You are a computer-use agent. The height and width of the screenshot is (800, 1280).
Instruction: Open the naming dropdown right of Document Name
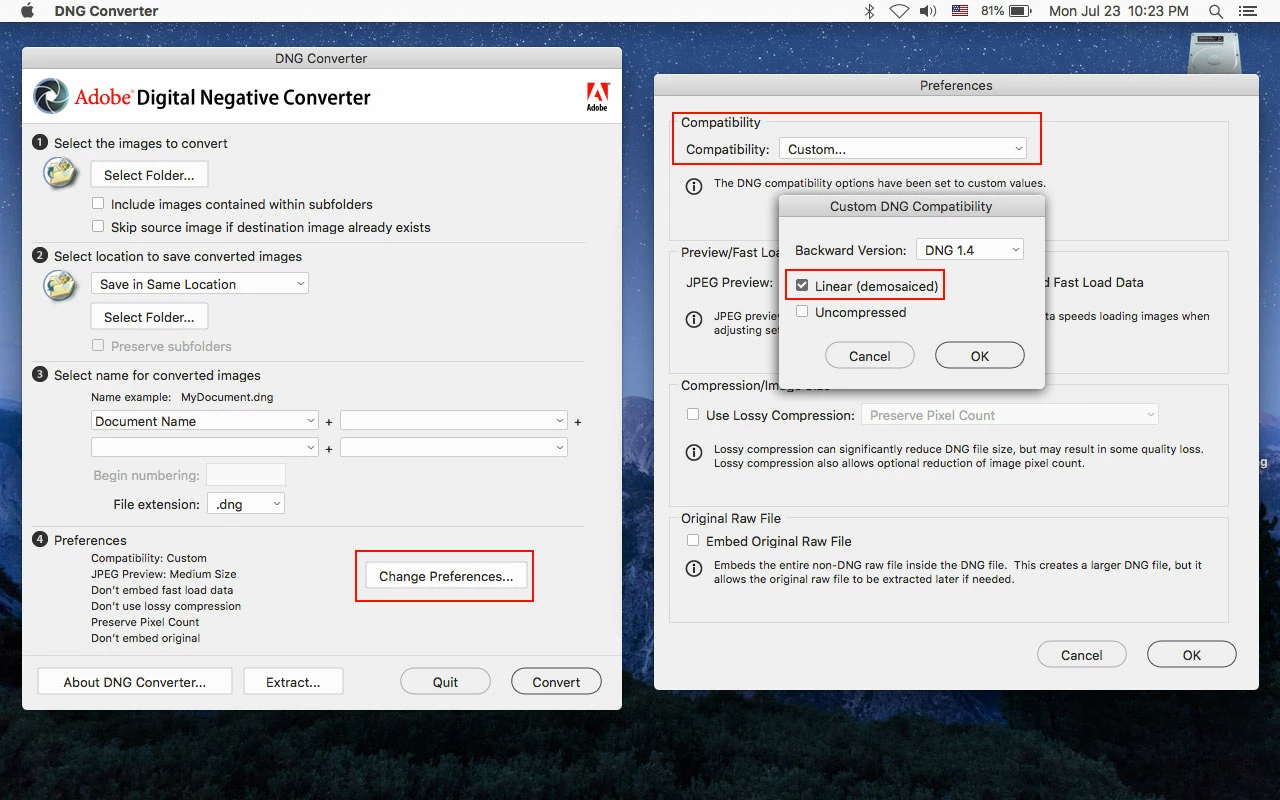pos(454,421)
